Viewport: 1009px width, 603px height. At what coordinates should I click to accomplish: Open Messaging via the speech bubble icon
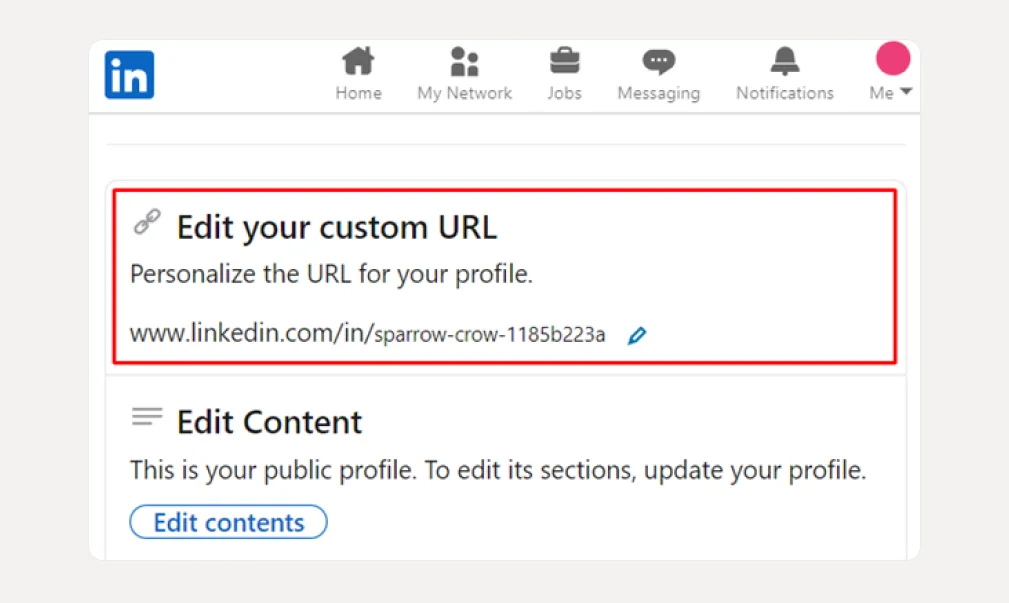coord(658,59)
